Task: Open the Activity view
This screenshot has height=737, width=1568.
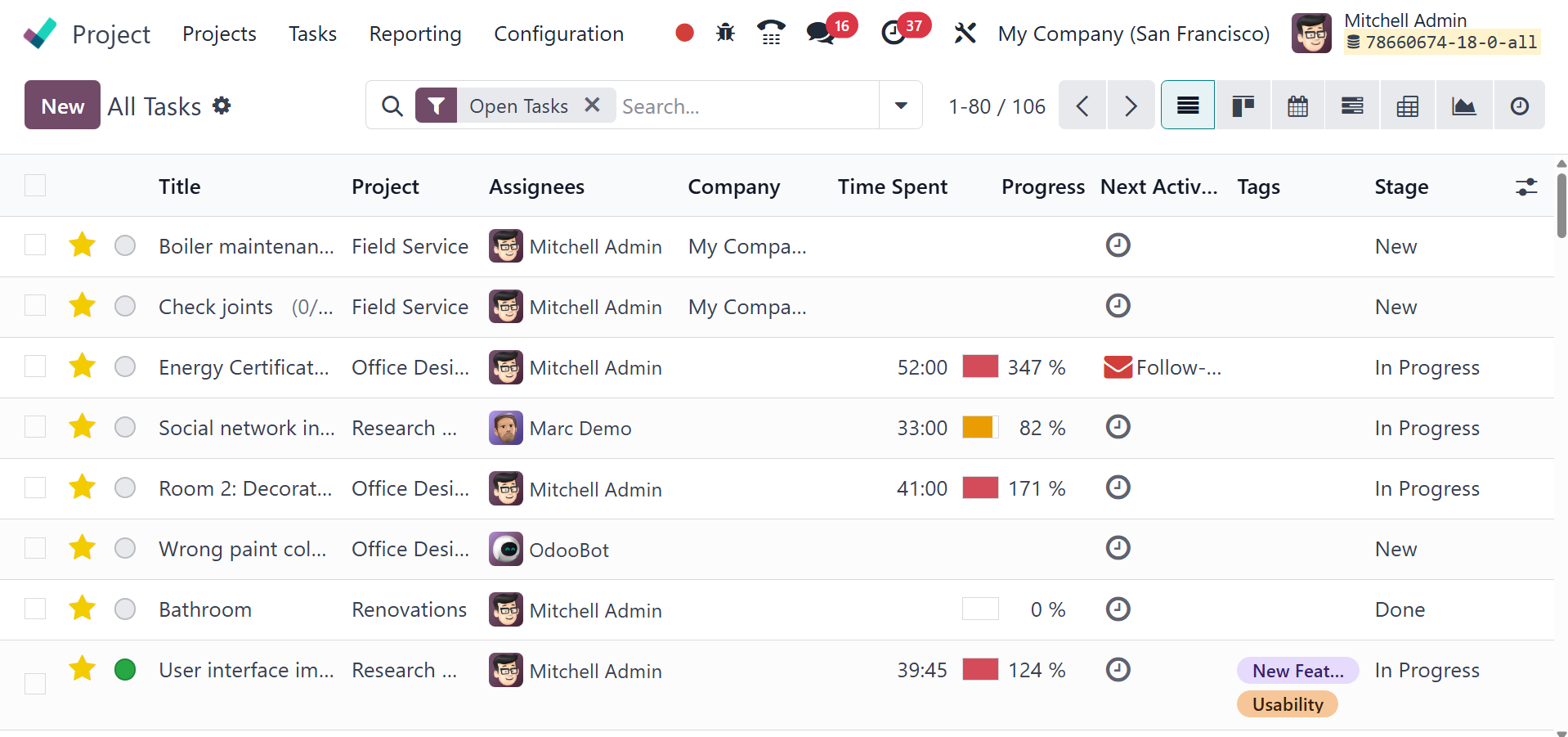Action: click(1519, 106)
